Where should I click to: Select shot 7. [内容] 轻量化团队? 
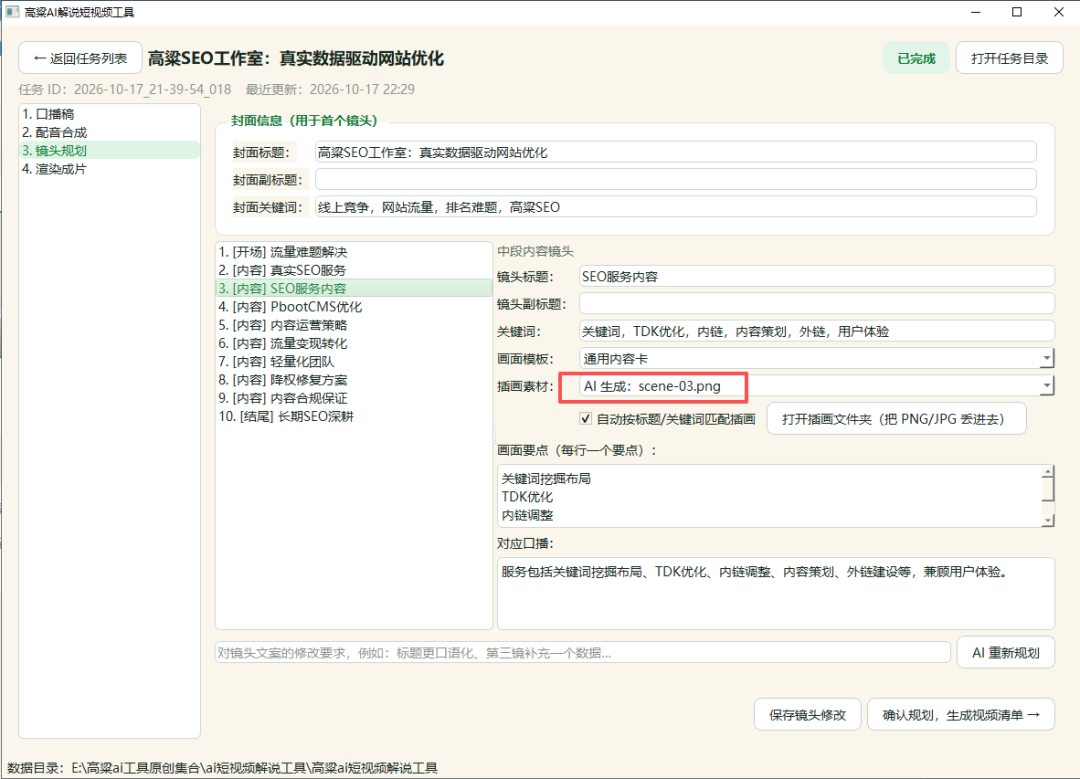pos(354,361)
